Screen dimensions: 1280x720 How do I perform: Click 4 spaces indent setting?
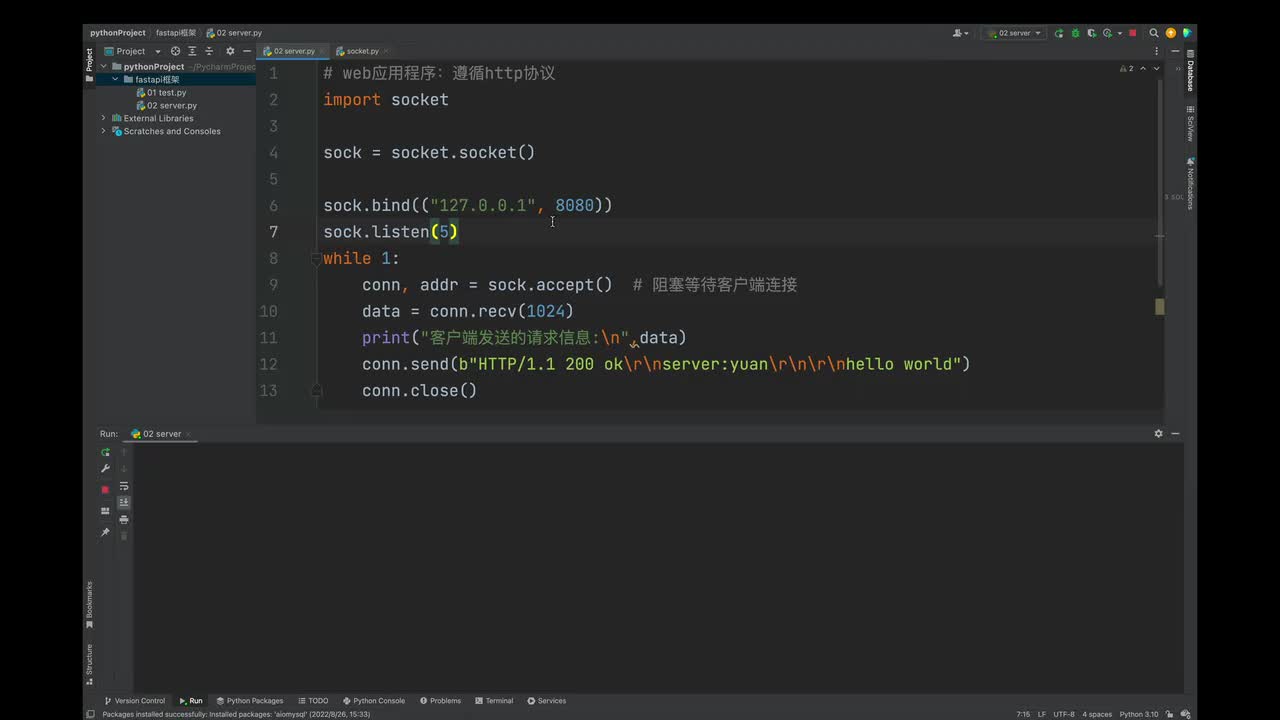click(x=1097, y=714)
